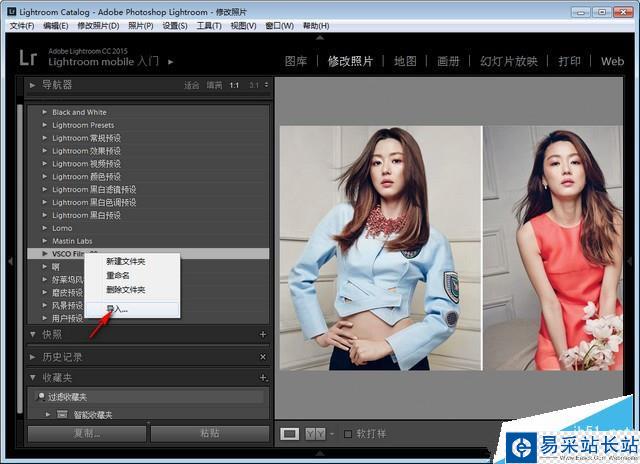Click the Lr logo icon
640x464 pixels.
[28, 58]
